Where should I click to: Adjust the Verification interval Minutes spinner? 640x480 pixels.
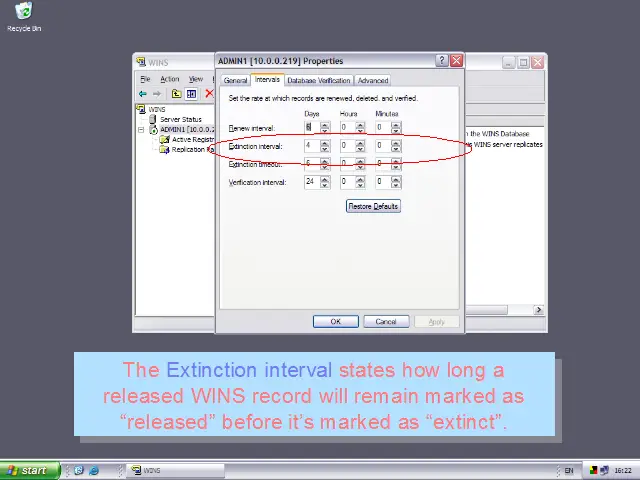pyautogui.click(x=396, y=182)
